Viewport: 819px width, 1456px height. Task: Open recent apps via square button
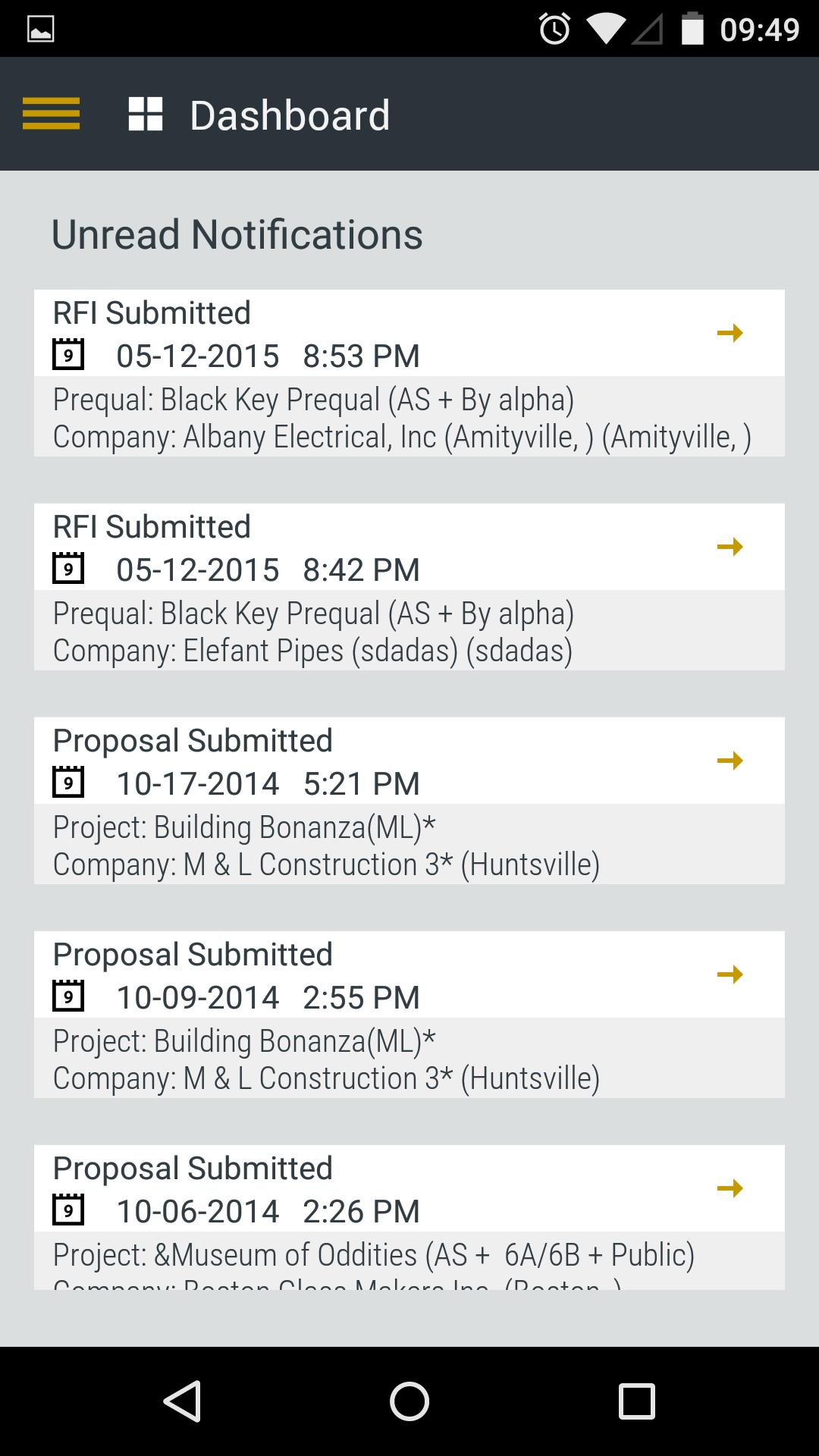pyautogui.click(x=636, y=1401)
